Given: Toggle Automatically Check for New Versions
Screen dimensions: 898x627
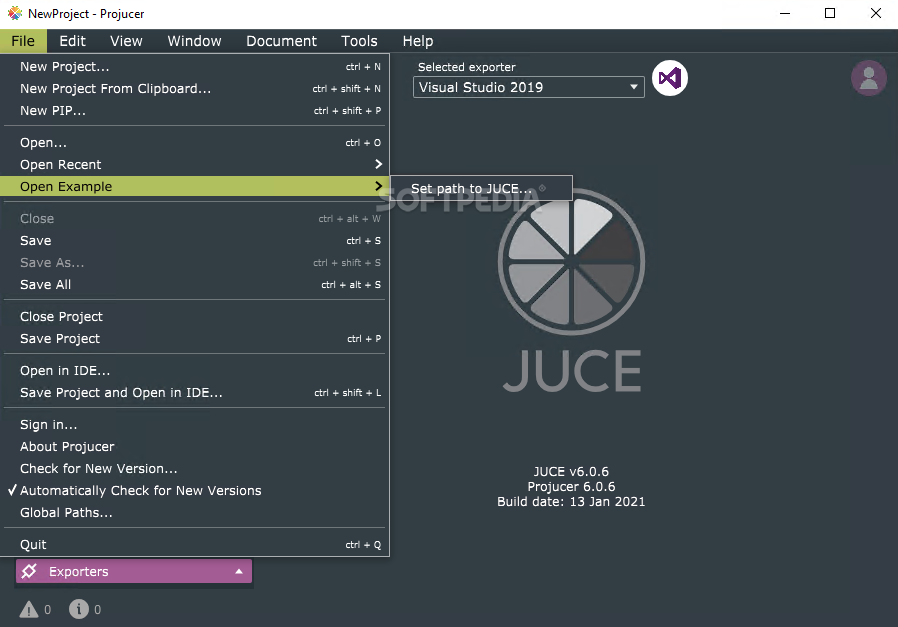Looking at the screenshot, I should tap(195, 491).
